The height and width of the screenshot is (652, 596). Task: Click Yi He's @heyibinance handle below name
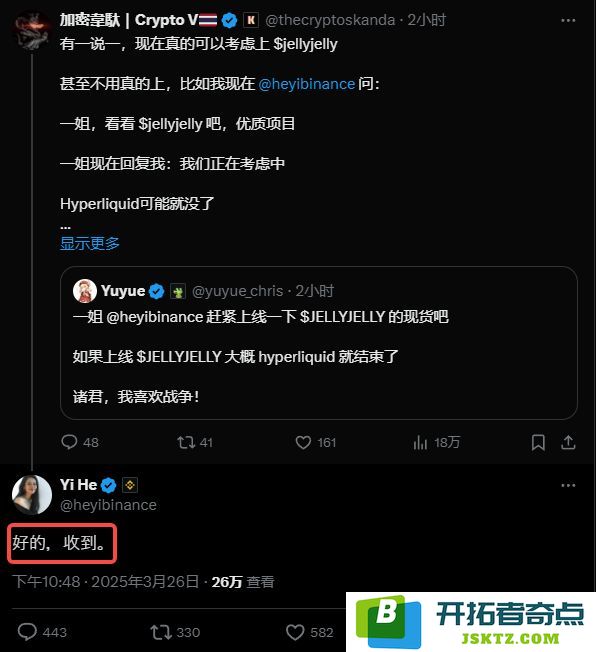[x=108, y=504]
